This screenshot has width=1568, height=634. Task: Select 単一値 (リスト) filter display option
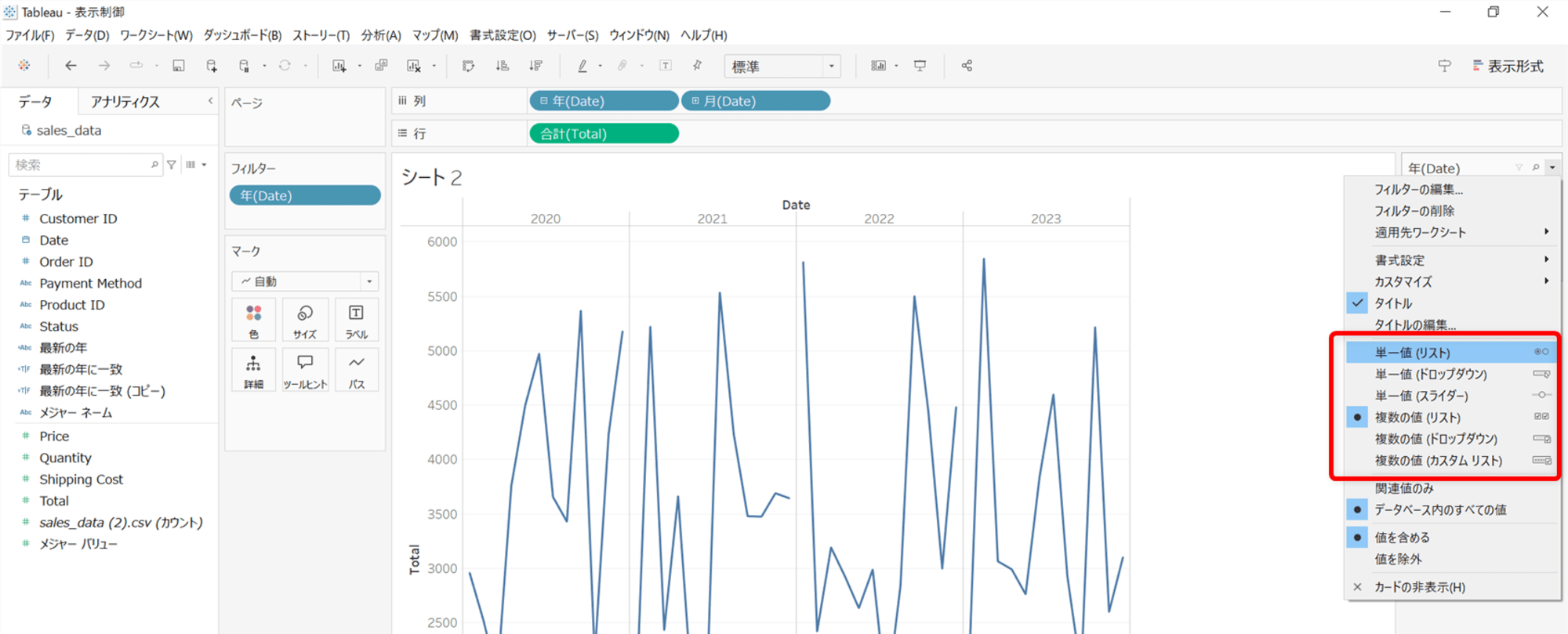(1452, 353)
